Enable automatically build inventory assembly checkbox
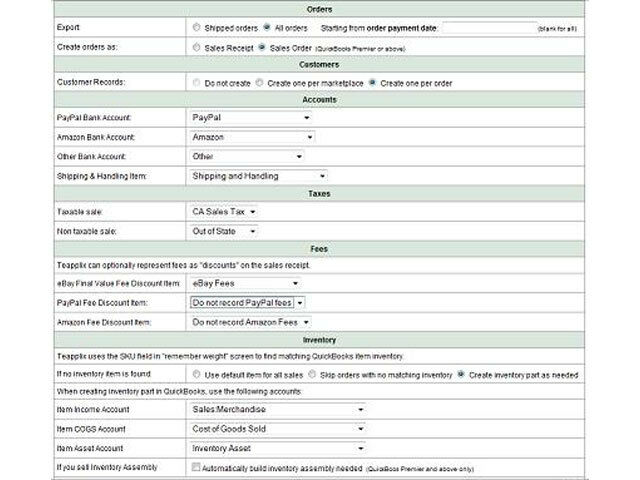 coord(195,466)
